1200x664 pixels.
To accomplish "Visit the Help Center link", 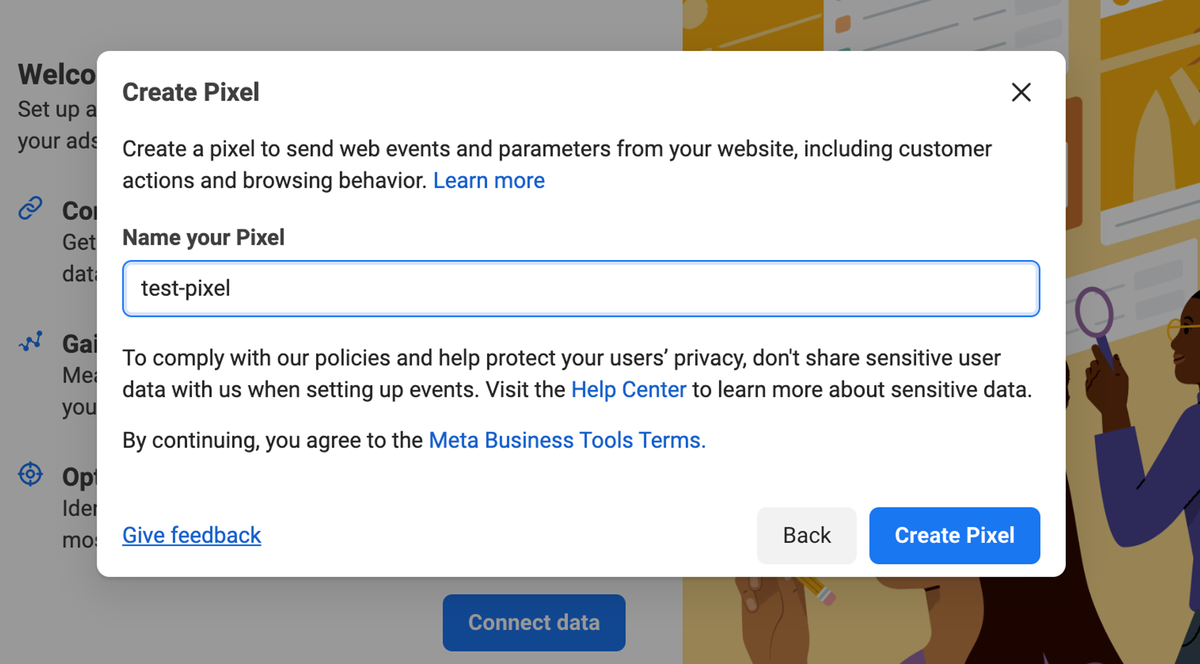I will point(628,390).
